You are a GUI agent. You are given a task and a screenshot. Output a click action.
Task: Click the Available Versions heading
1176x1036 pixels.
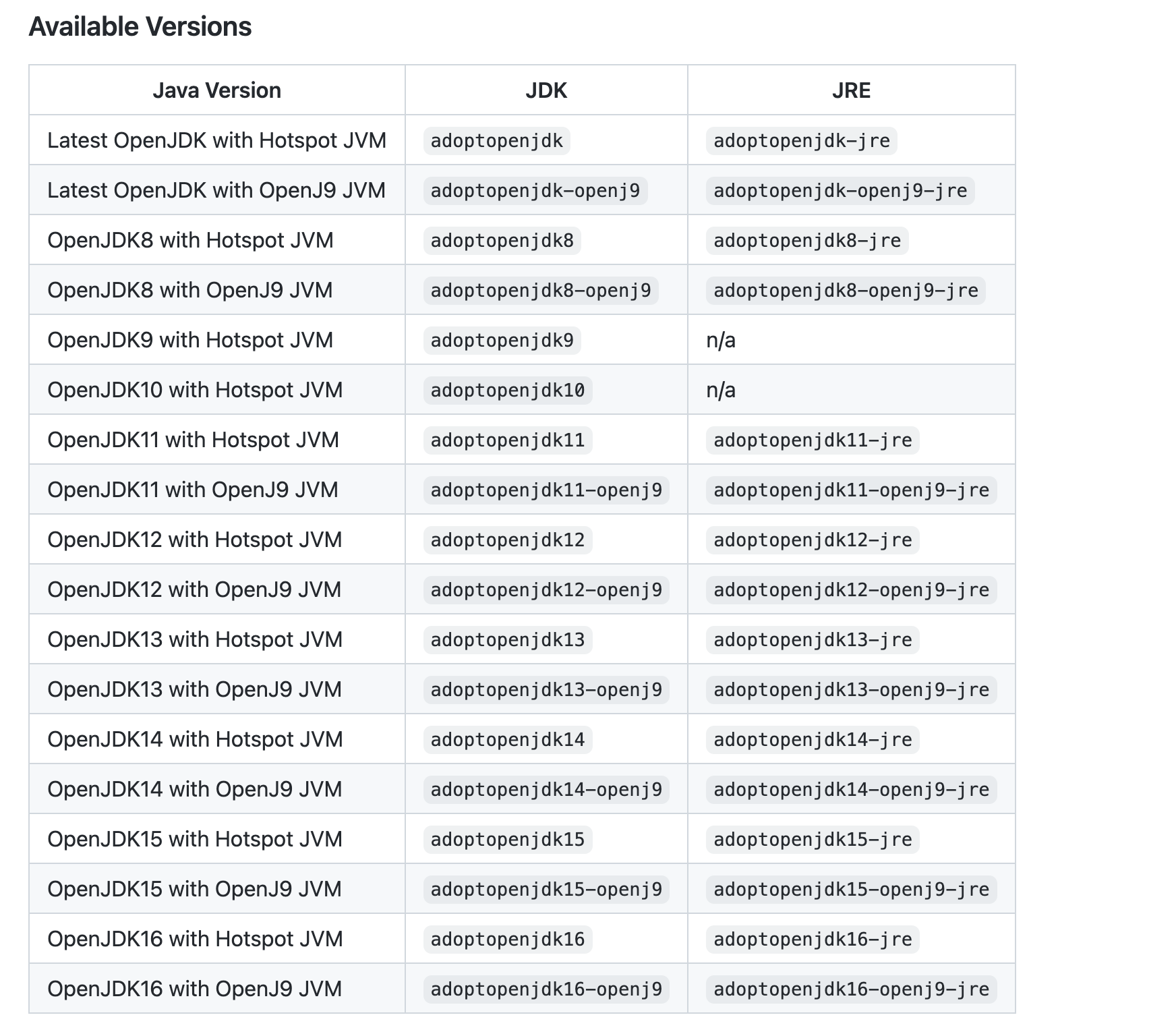tap(140, 27)
